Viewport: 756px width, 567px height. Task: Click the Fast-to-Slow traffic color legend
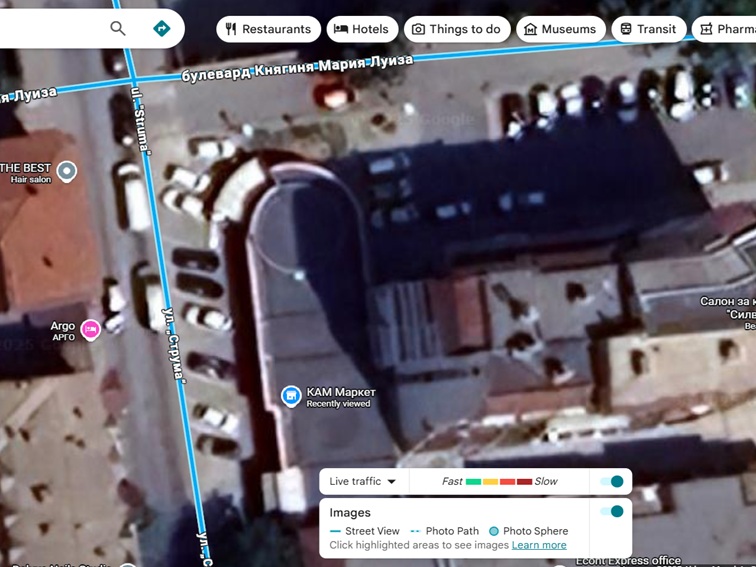coord(499,481)
